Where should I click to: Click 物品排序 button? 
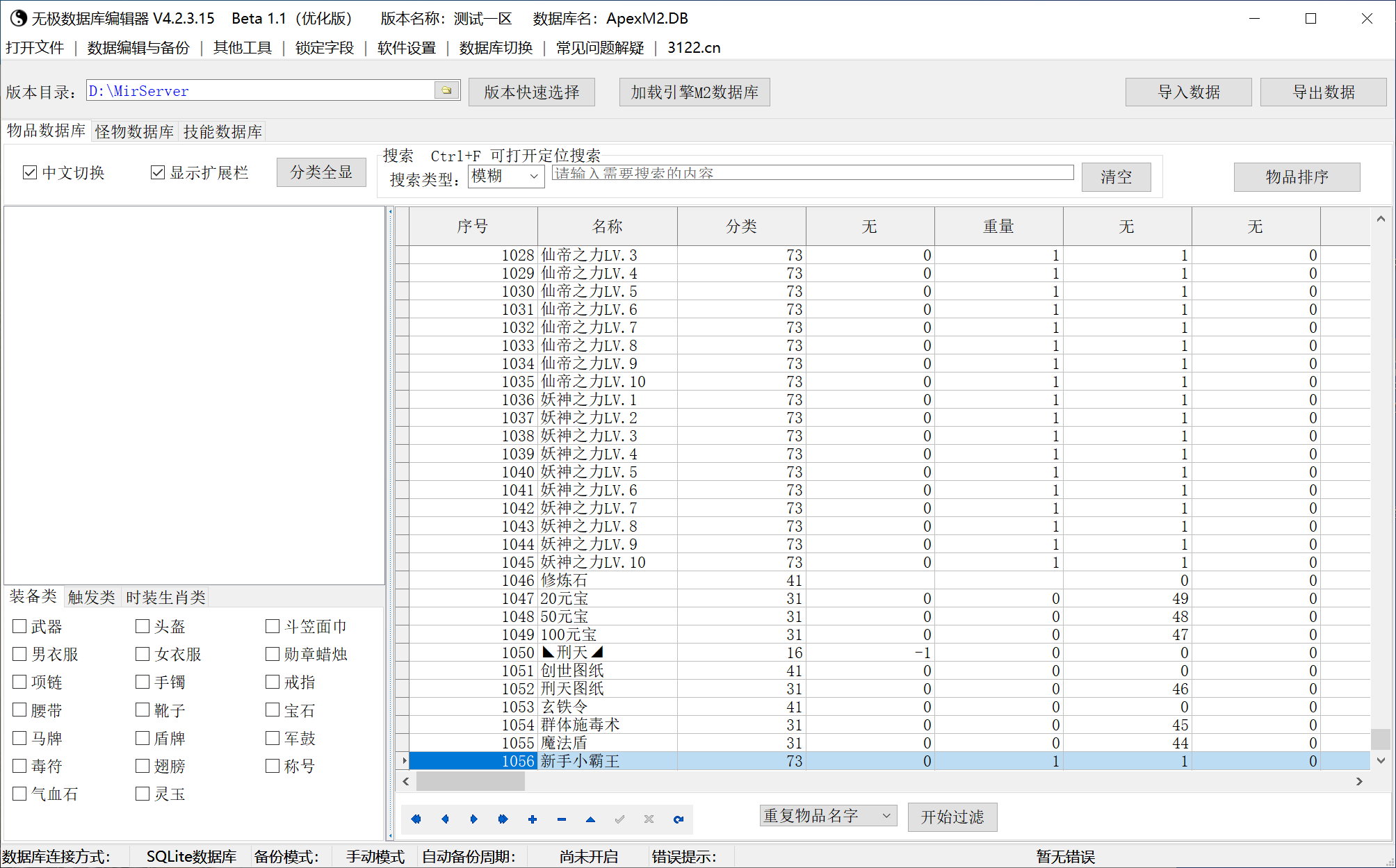pos(1297,177)
